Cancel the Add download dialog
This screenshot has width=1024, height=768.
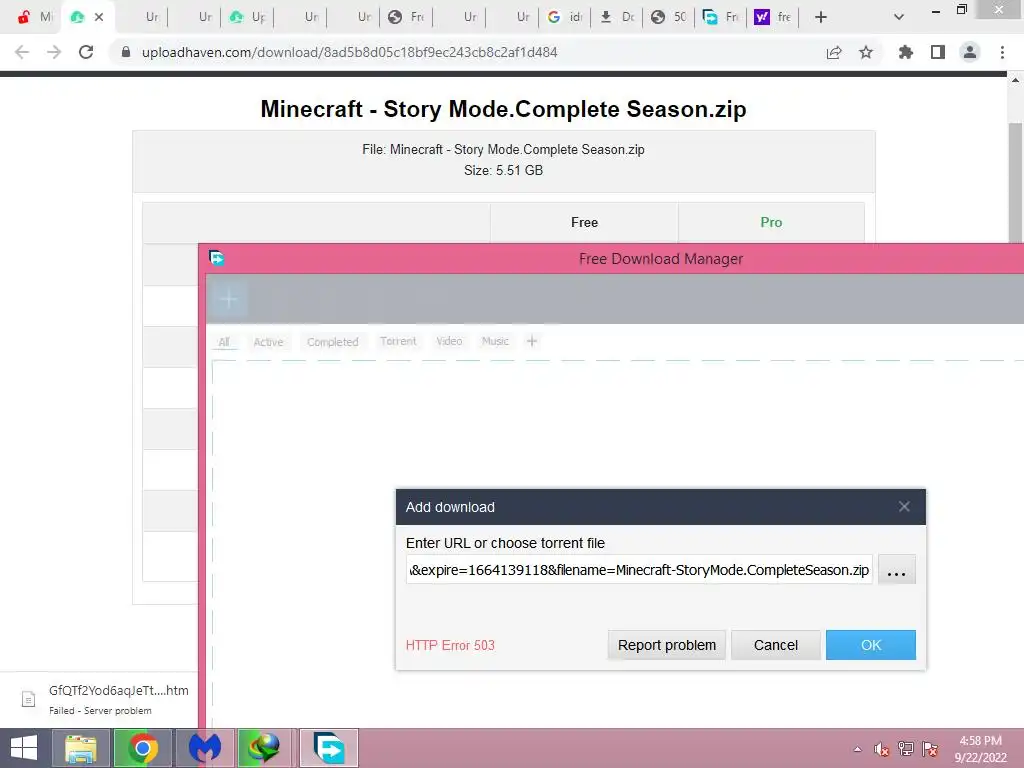tap(775, 645)
